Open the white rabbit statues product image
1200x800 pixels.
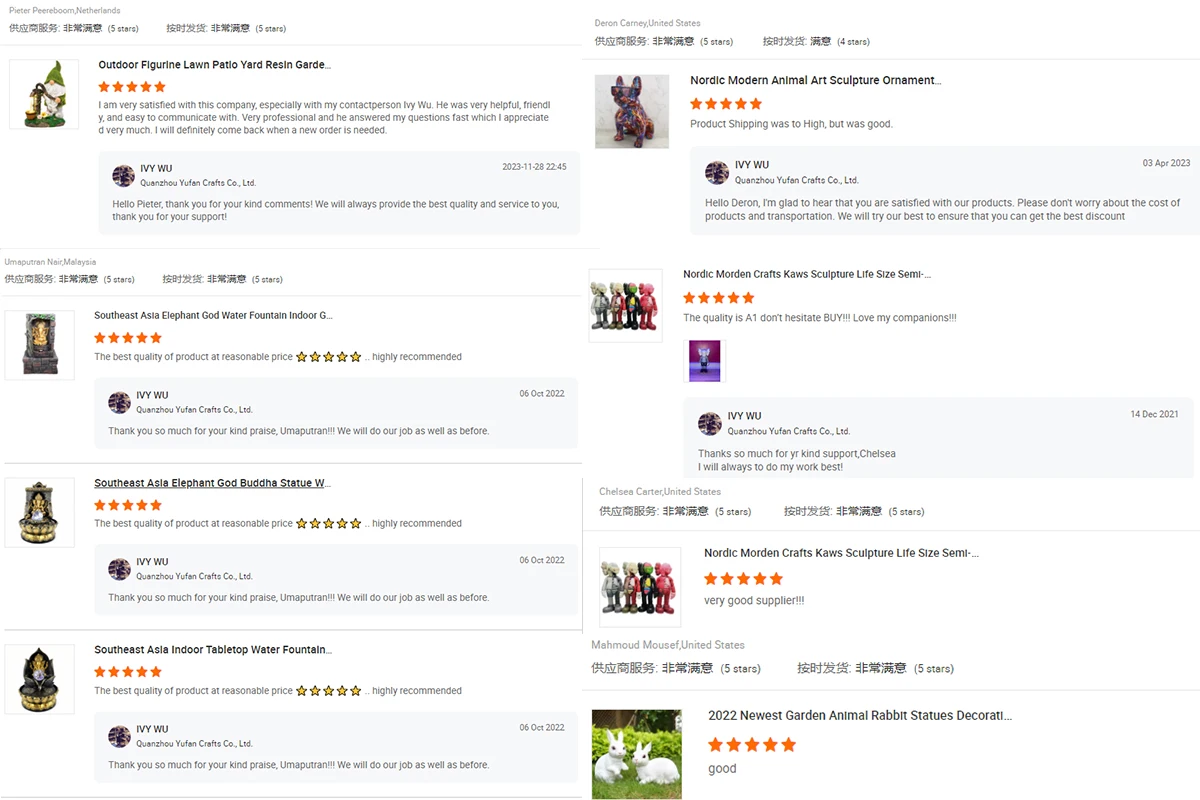(637, 754)
